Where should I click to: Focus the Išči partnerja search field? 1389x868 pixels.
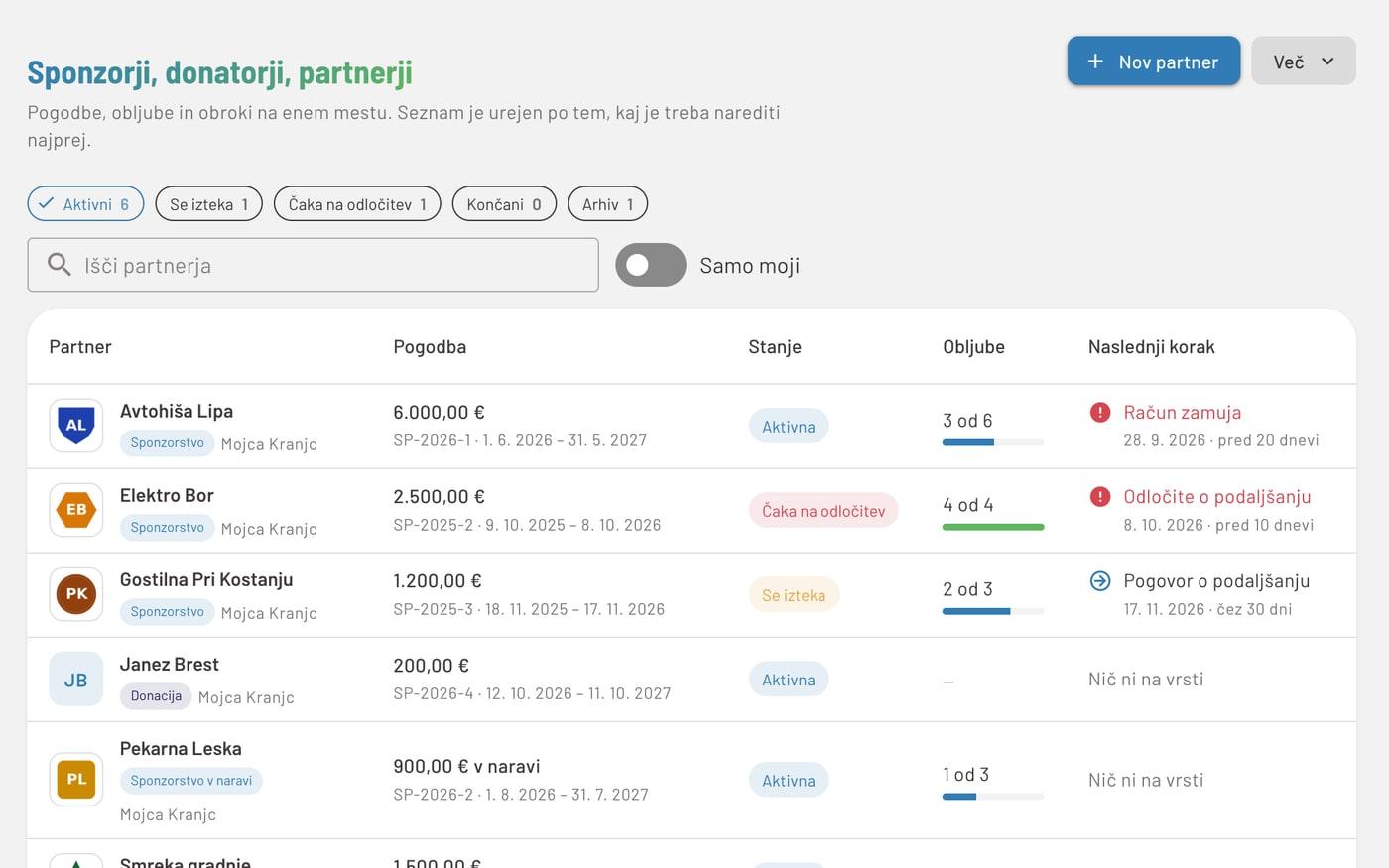click(x=313, y=265)
